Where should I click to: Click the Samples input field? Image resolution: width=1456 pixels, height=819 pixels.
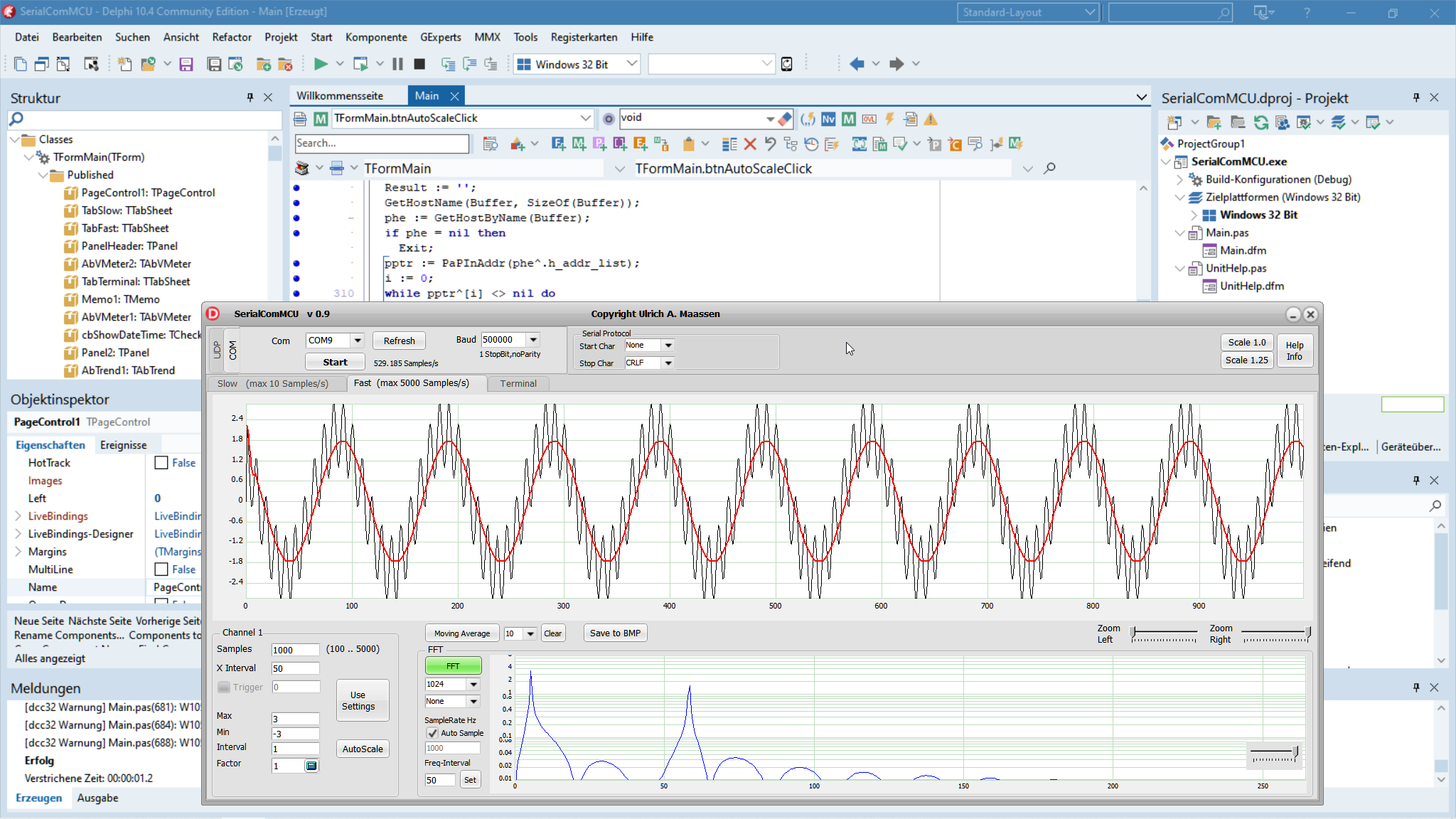tap(295, 650)
